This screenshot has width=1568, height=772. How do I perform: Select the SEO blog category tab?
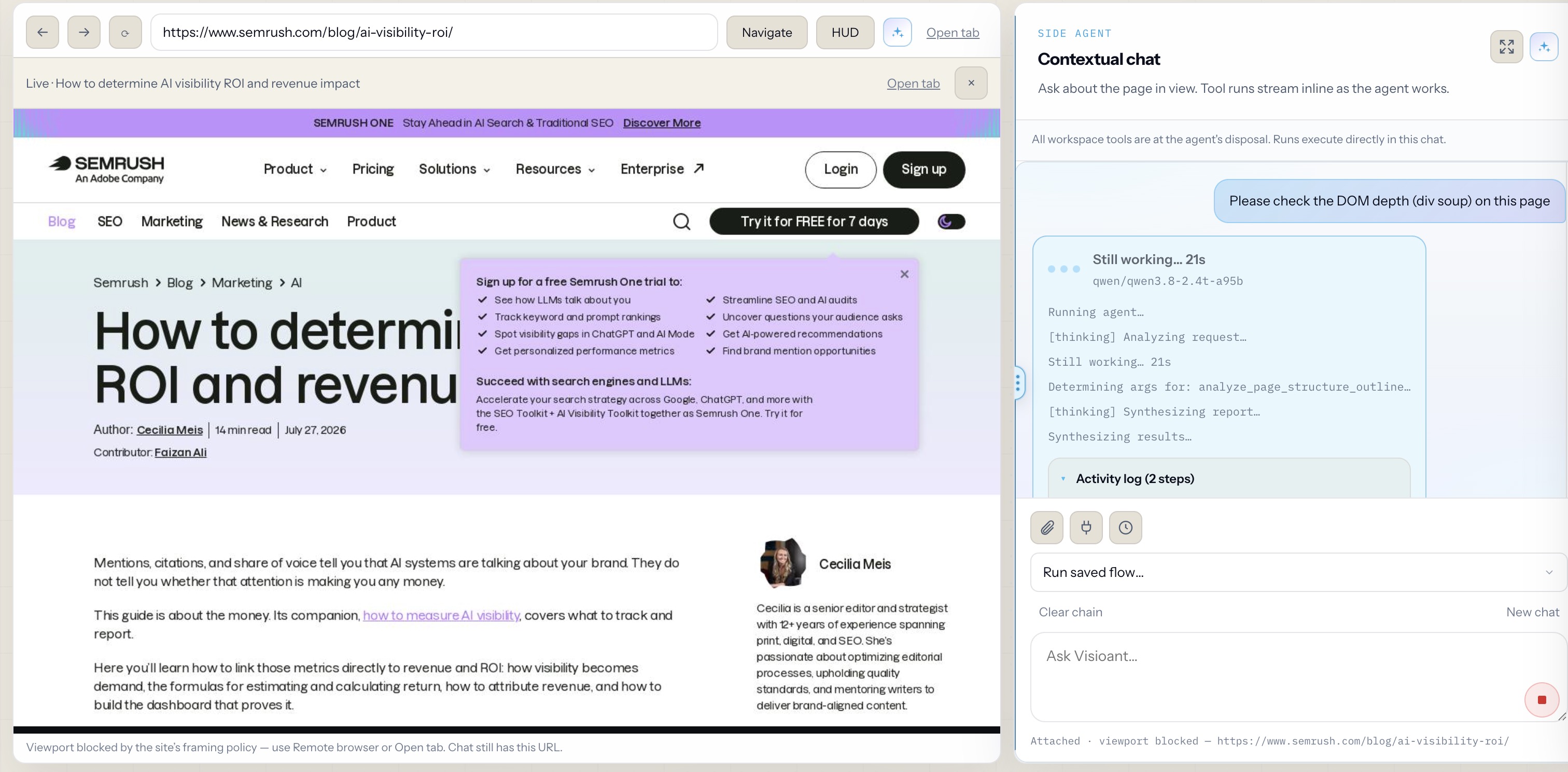[x=109, y=222]
